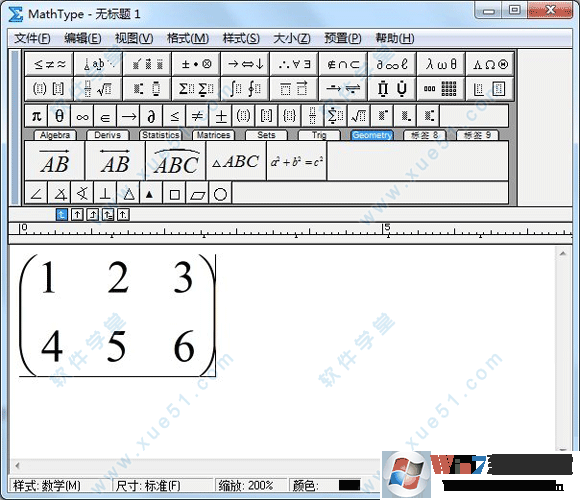Insert the circle symbol
The height and width of the screenshot is (500, 580).
[x=220, y=193]
